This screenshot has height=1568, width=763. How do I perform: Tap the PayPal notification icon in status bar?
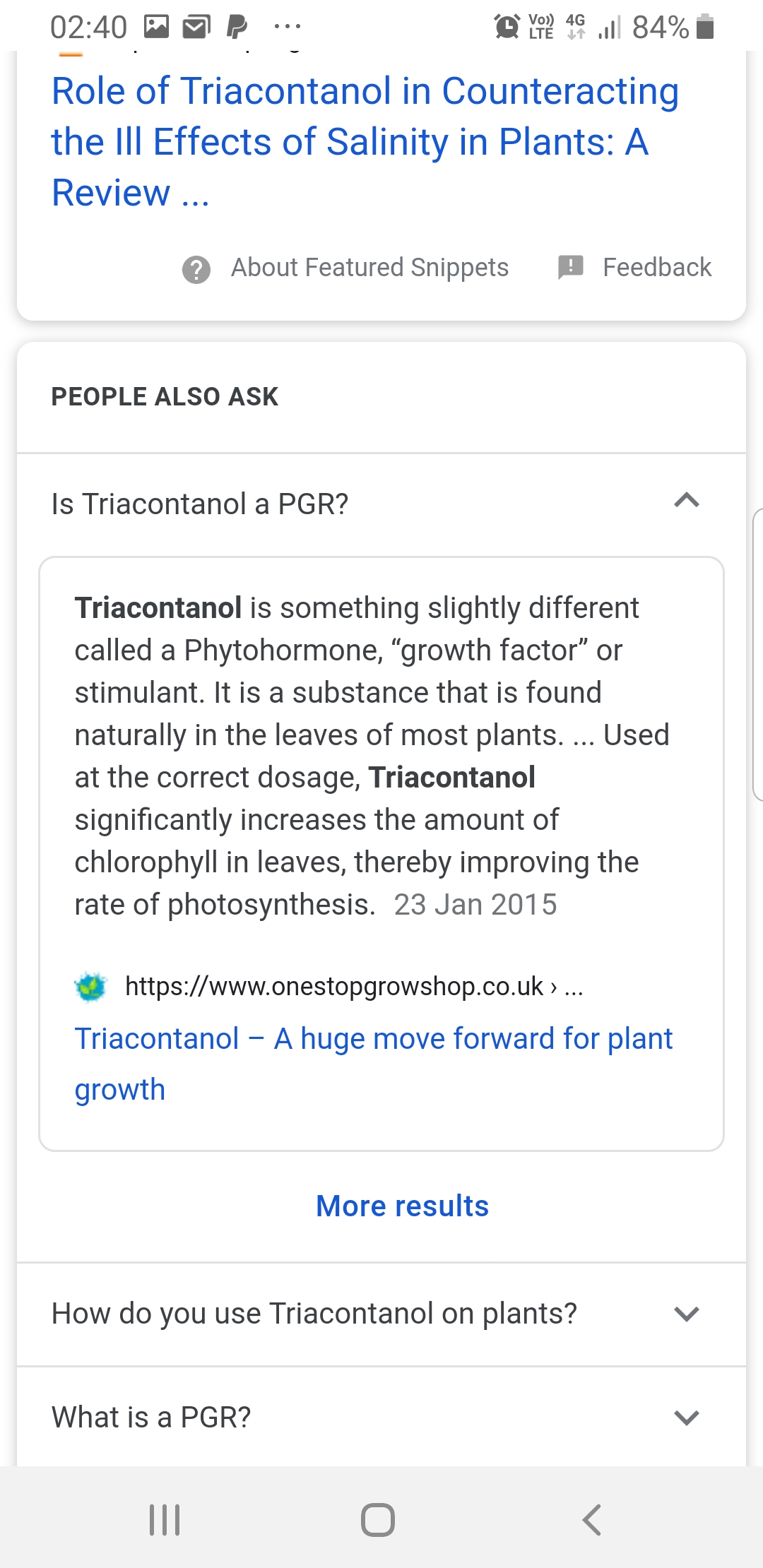click(237, 28)
